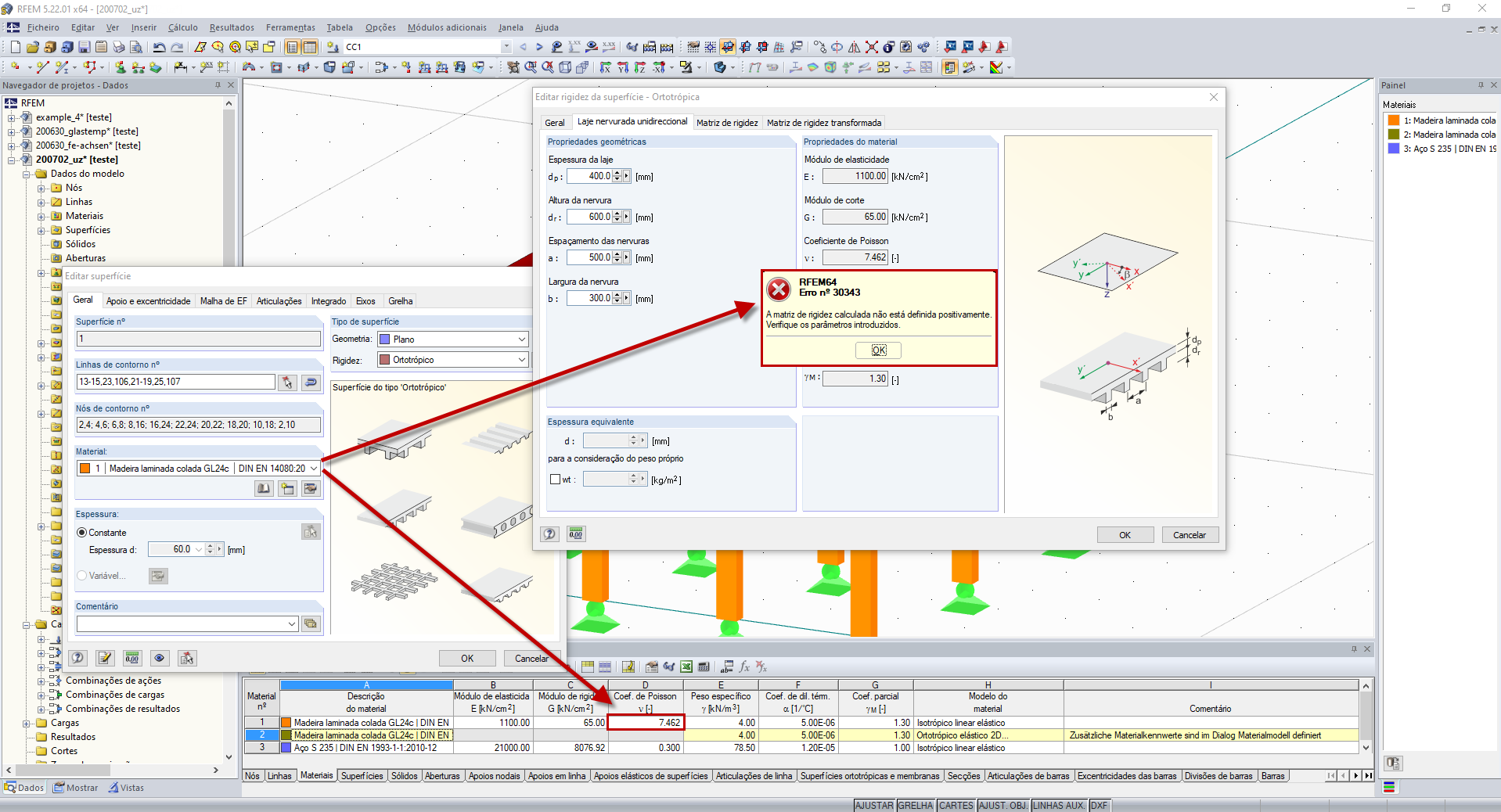Dismiss the error 30343 message with OK
Screen dimensions: 1501x812
(x=878, y=350)
